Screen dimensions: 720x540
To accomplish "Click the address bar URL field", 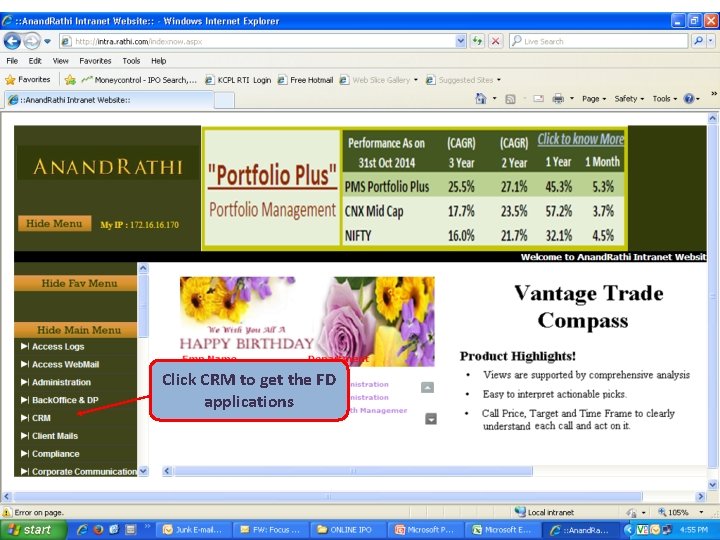I will click(258, 41).
